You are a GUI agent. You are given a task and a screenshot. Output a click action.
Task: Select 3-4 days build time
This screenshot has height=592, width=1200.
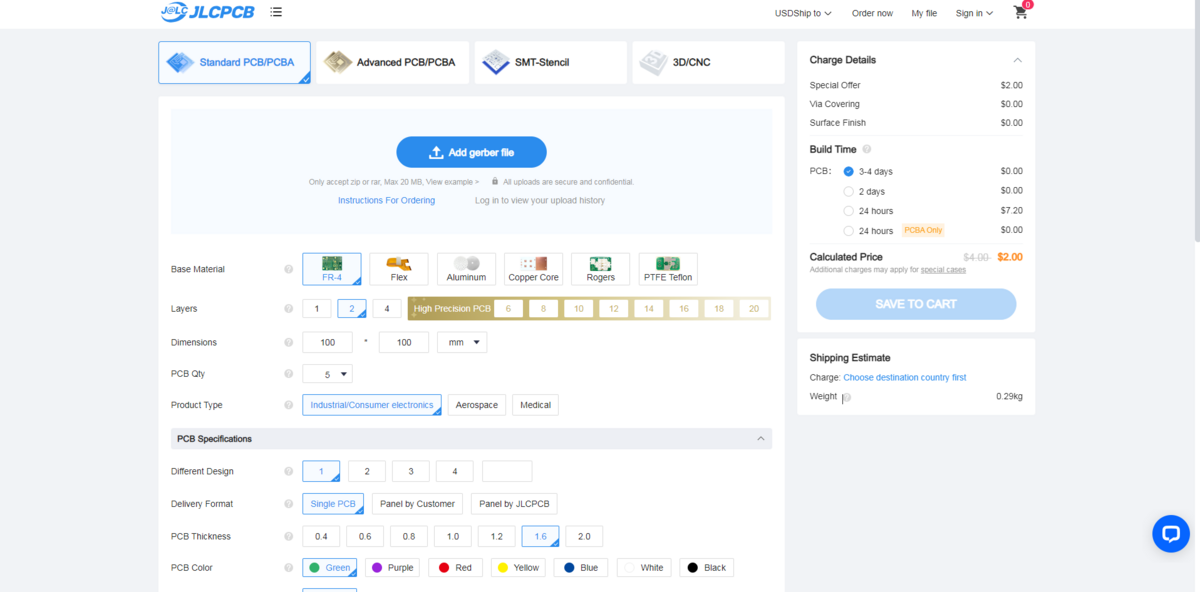[849, 171]
